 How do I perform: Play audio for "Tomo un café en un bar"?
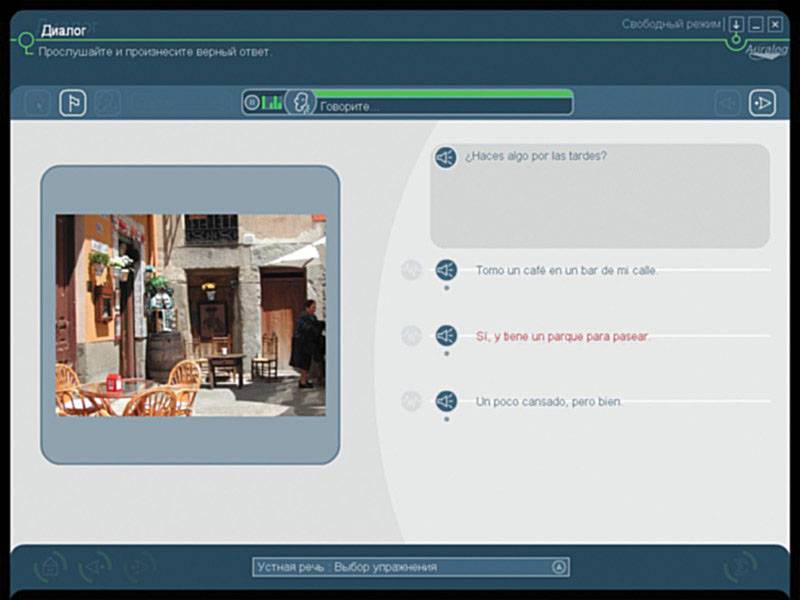446,270
